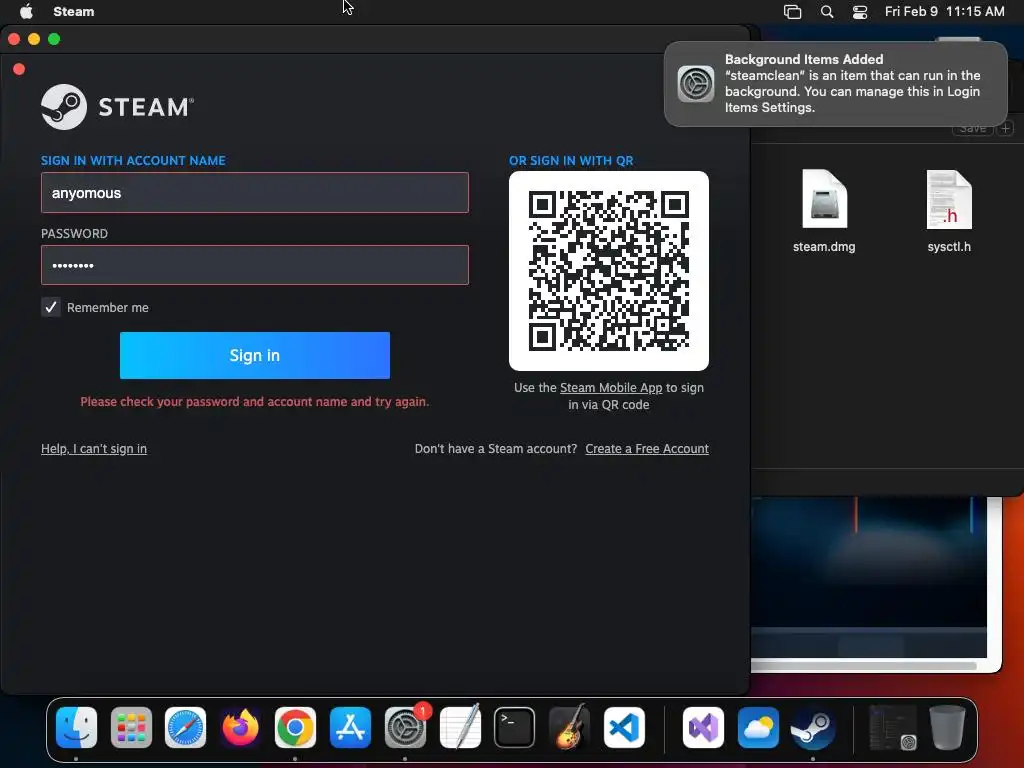Open the Trash in the dock

pos(947,727)
